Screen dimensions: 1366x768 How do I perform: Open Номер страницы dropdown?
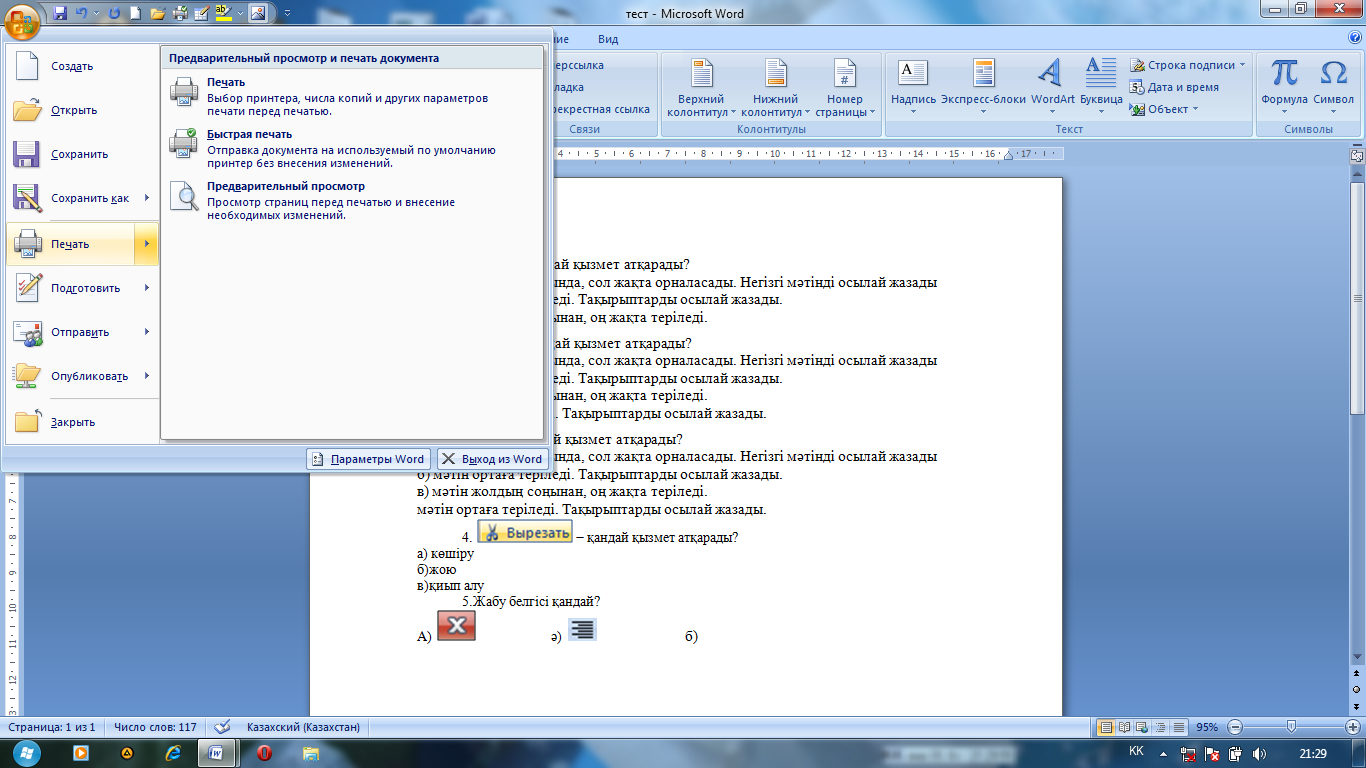pyautogui.click(x=845, y=88)
